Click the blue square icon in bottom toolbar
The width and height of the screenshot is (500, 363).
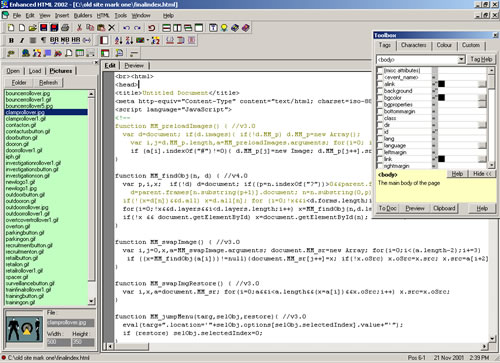pos(48,53)
